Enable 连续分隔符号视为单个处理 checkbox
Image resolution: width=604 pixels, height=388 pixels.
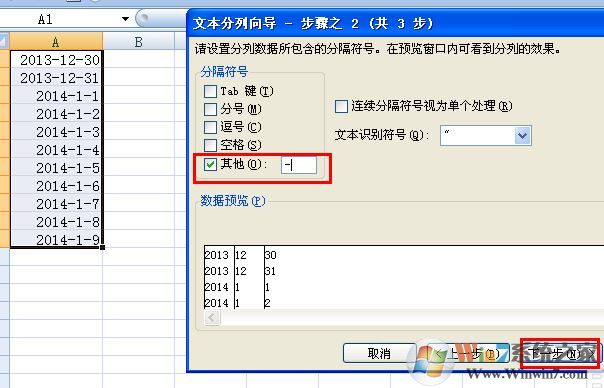(x=341, y=106)
